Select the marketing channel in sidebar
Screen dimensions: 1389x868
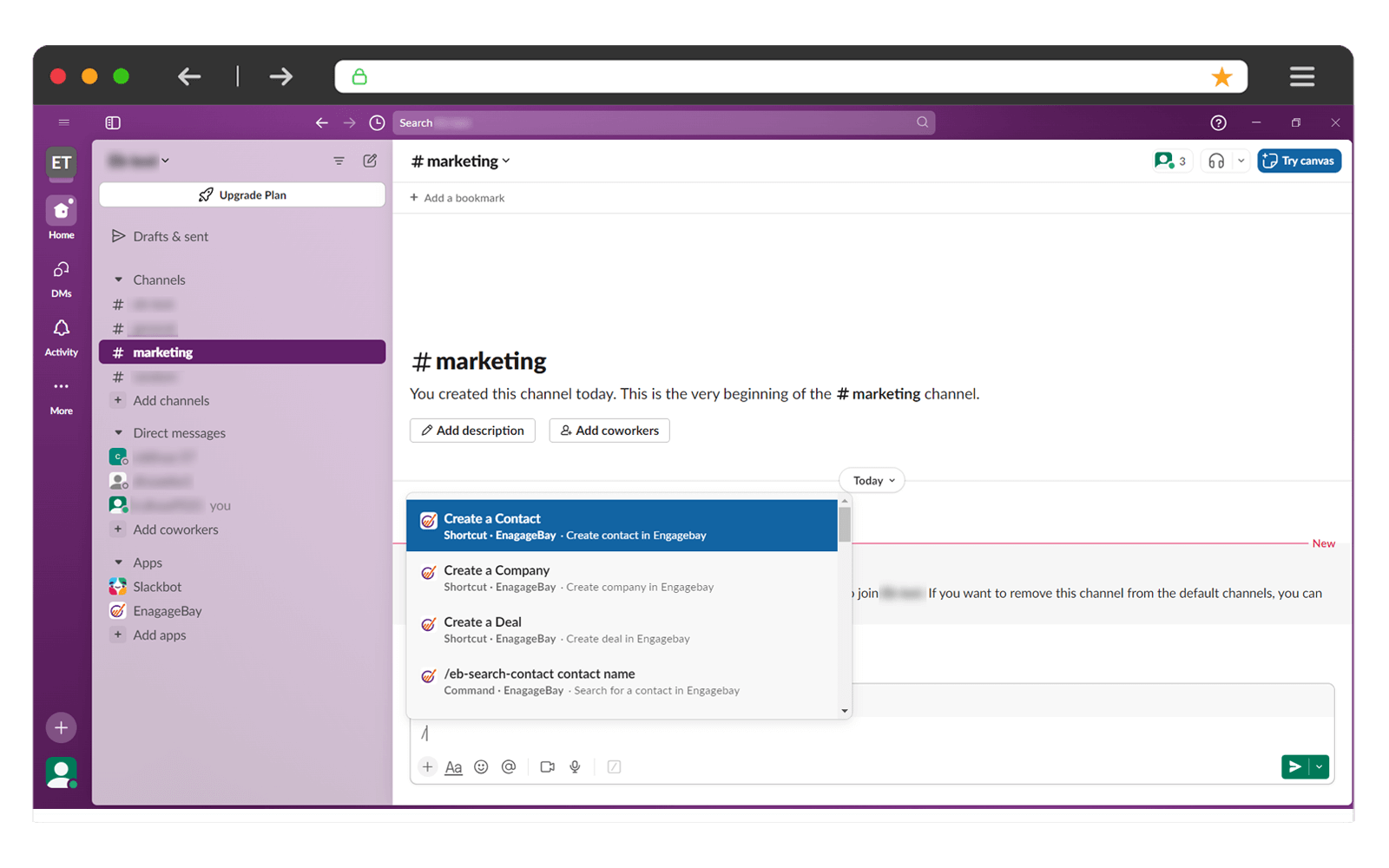[x=242, y=352]
